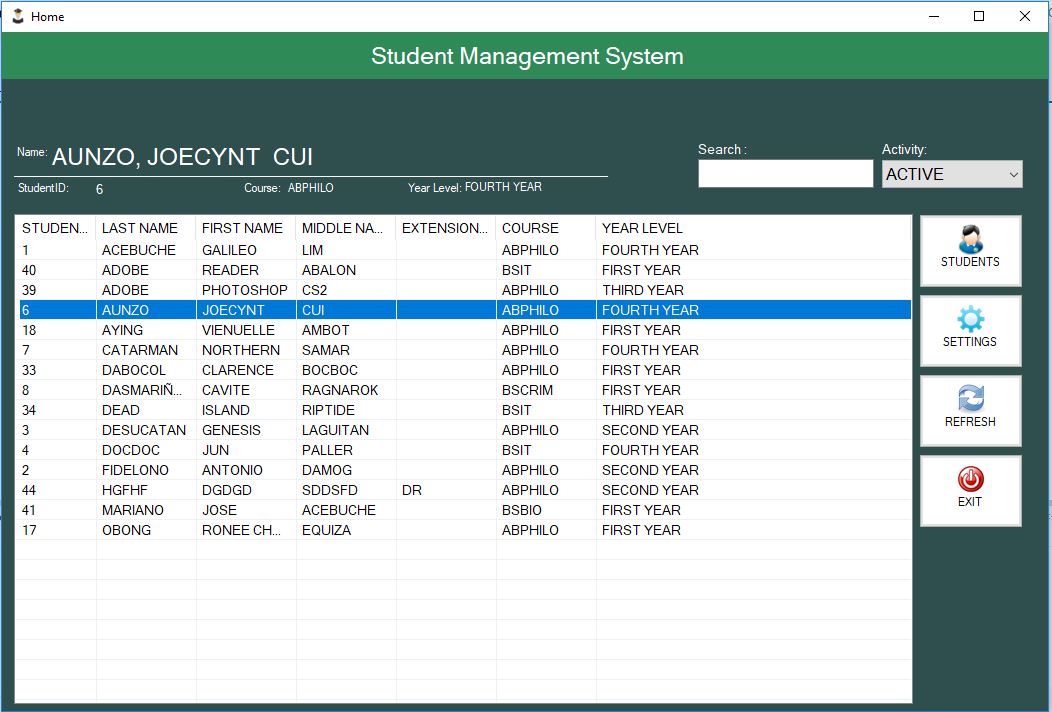Sort by LAST NAME column header

pos(140,228)
